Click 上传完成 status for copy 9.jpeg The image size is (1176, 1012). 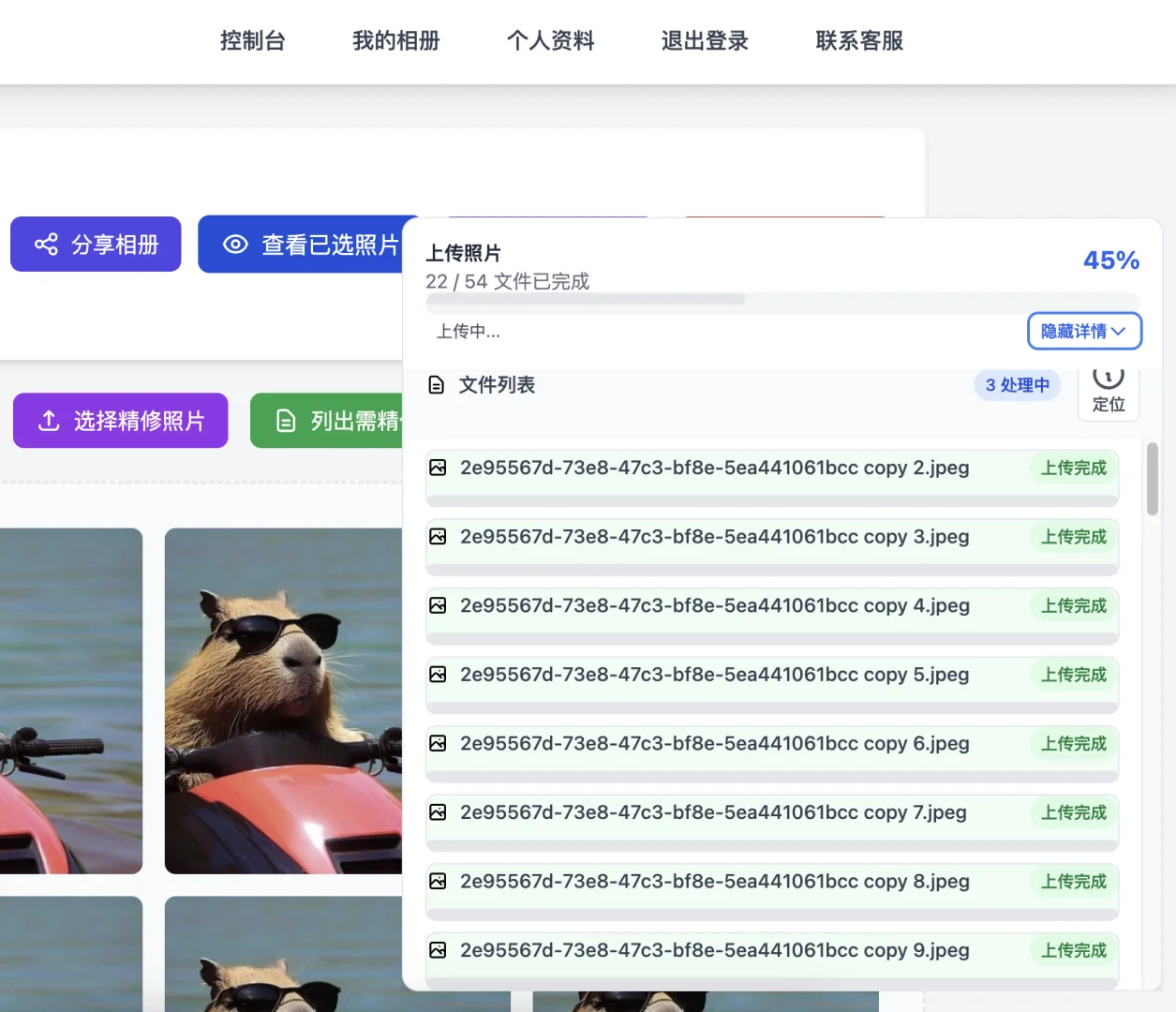[1074, 950]
